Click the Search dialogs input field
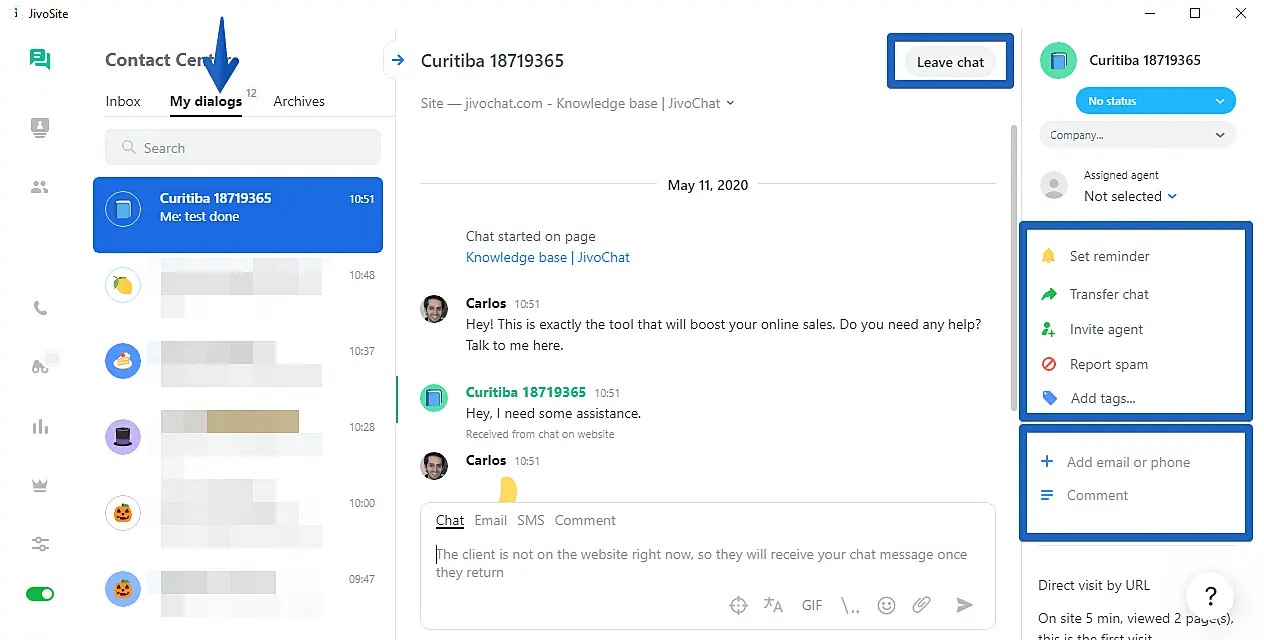Screen dimensions: 1264x640 [x=243, y=148]
